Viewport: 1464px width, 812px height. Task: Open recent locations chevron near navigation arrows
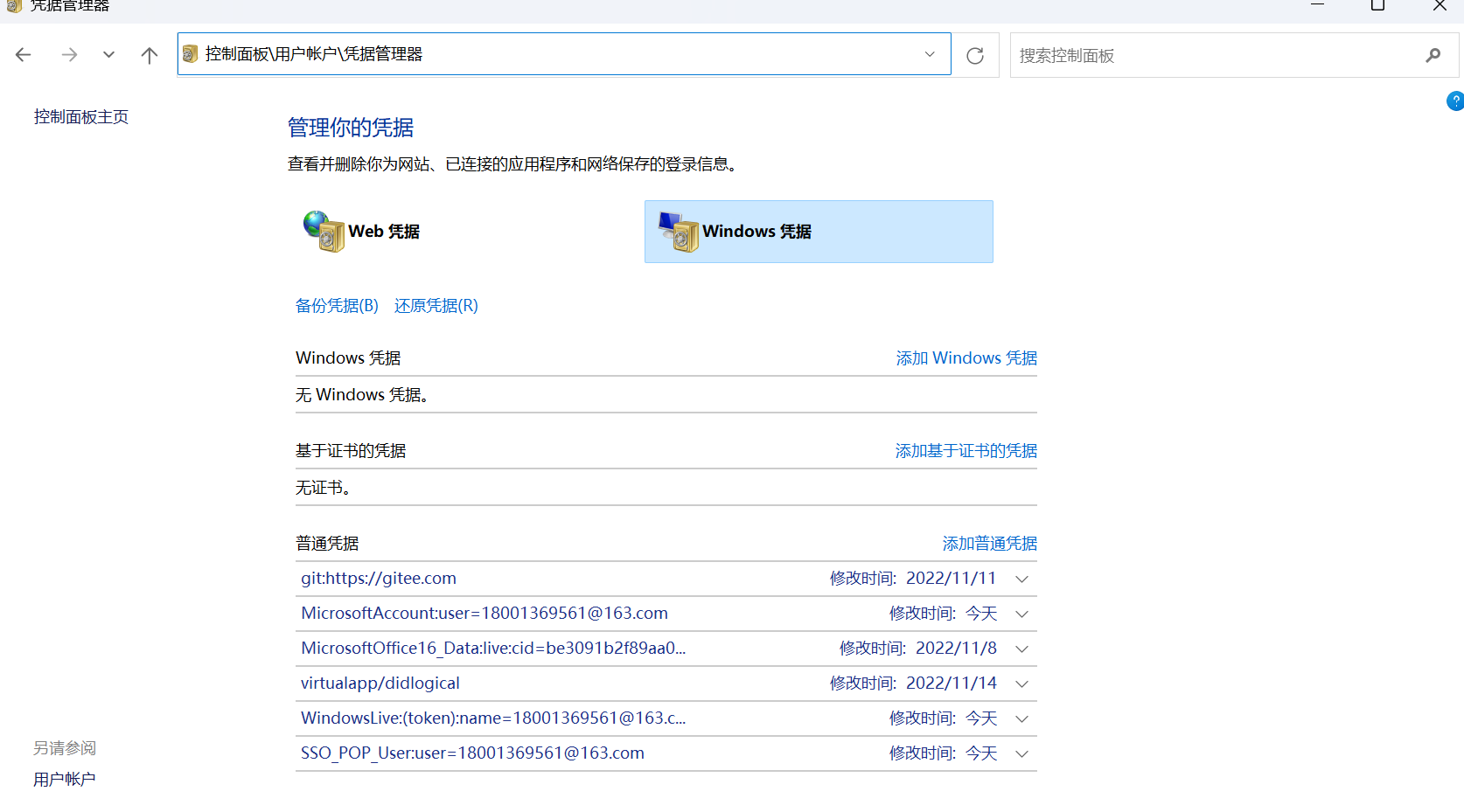[108, 55]
